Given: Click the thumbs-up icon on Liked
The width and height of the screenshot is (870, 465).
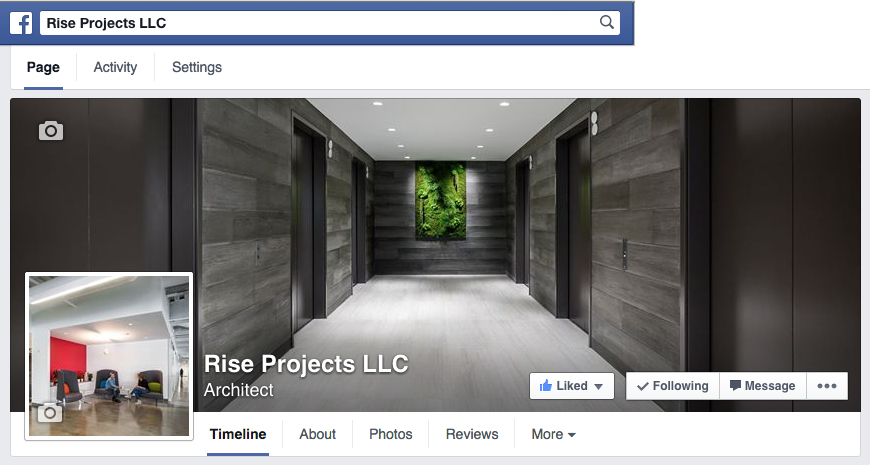Looking at the screenshot, I should tap(545, 385).
